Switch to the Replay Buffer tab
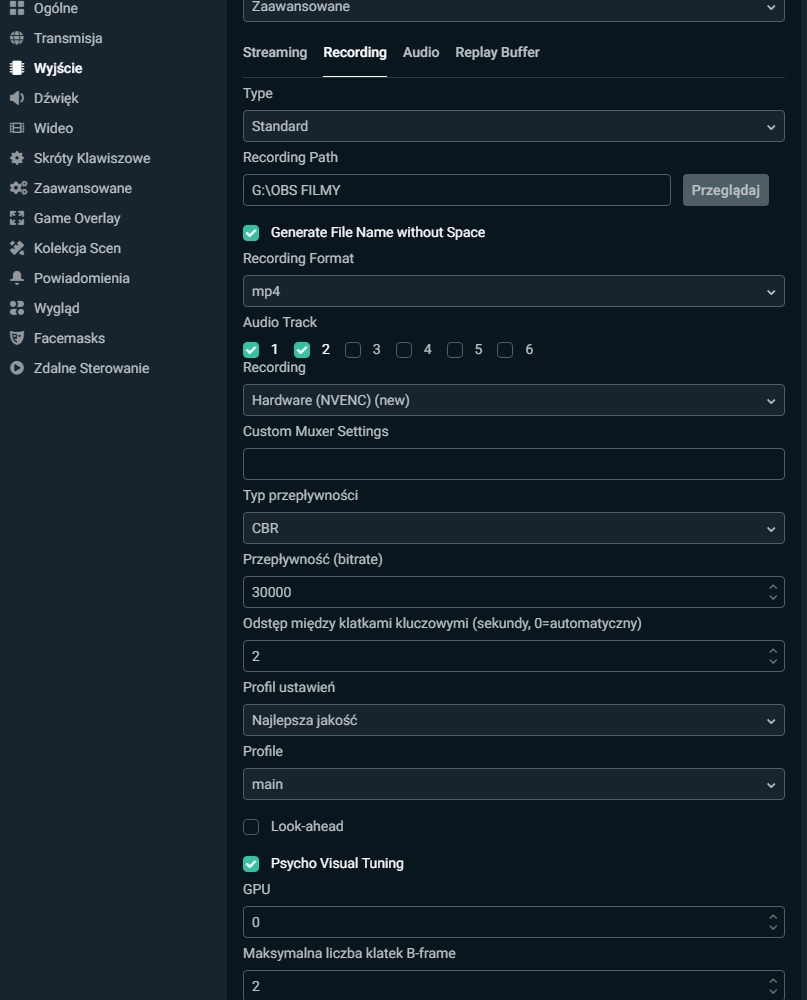807x1000 pixels. [x=497, y=52]
